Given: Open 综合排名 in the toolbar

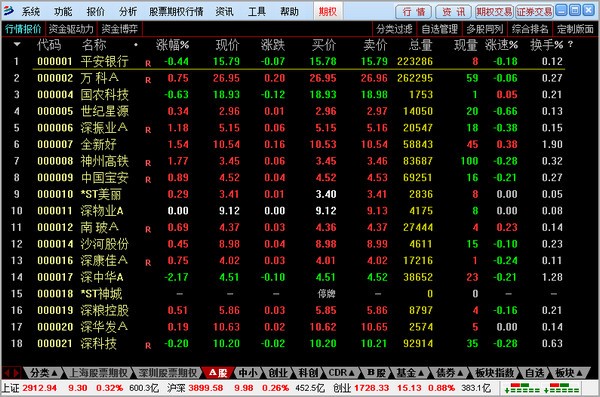Looking at the screenshot, I should tap(530, 29).
